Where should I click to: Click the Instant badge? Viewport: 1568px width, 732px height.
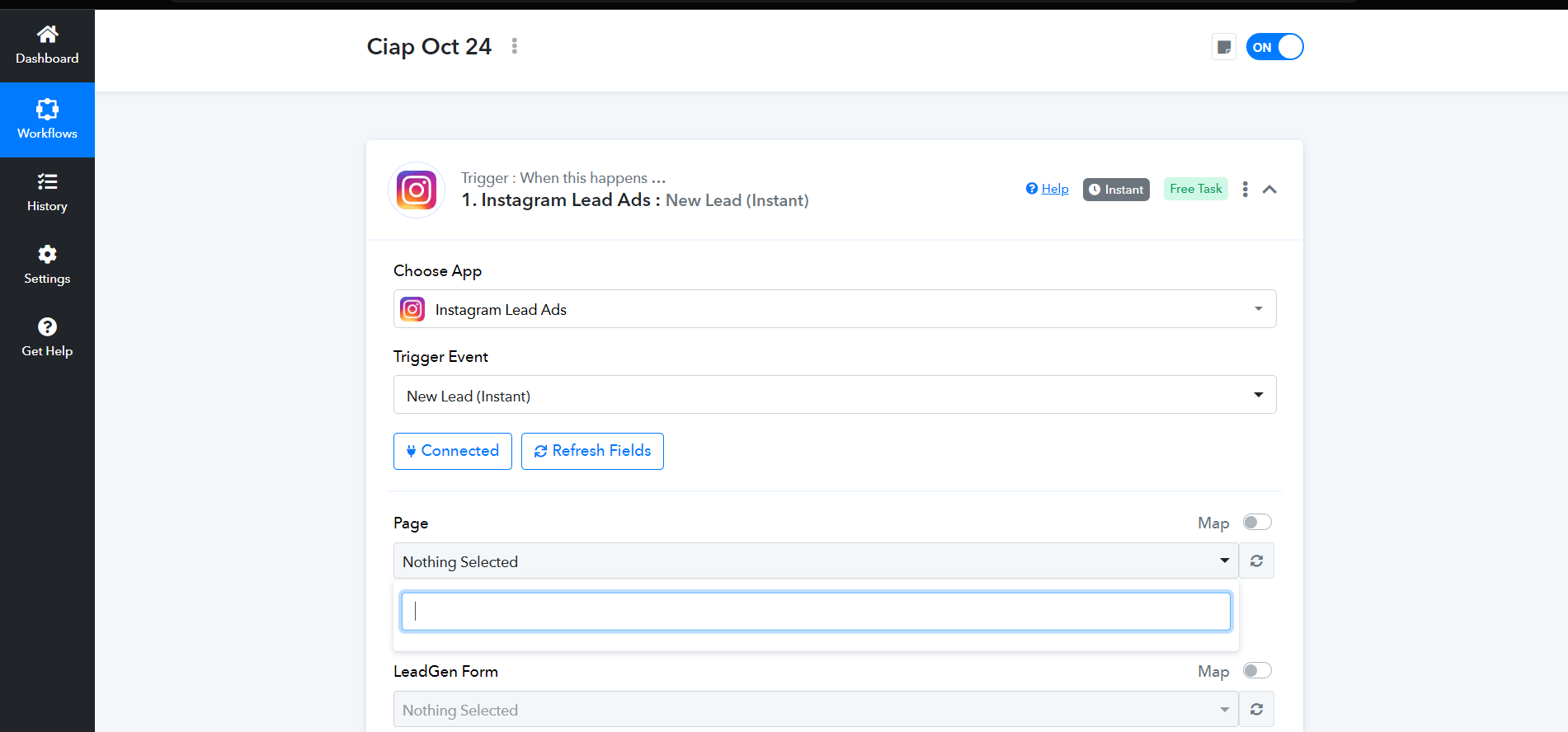[1116, 190]
